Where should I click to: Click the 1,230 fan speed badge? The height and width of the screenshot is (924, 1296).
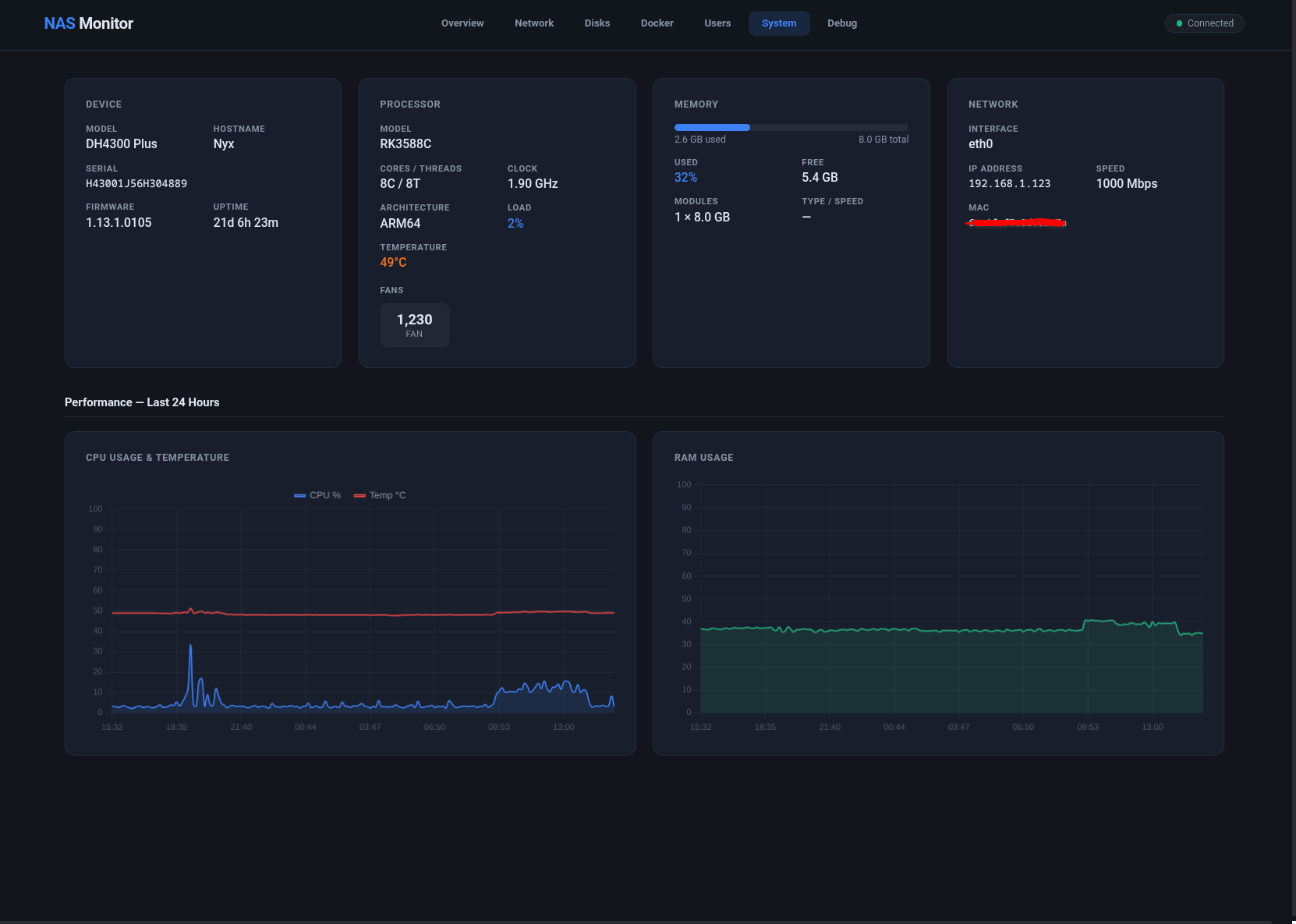(414, 325)
